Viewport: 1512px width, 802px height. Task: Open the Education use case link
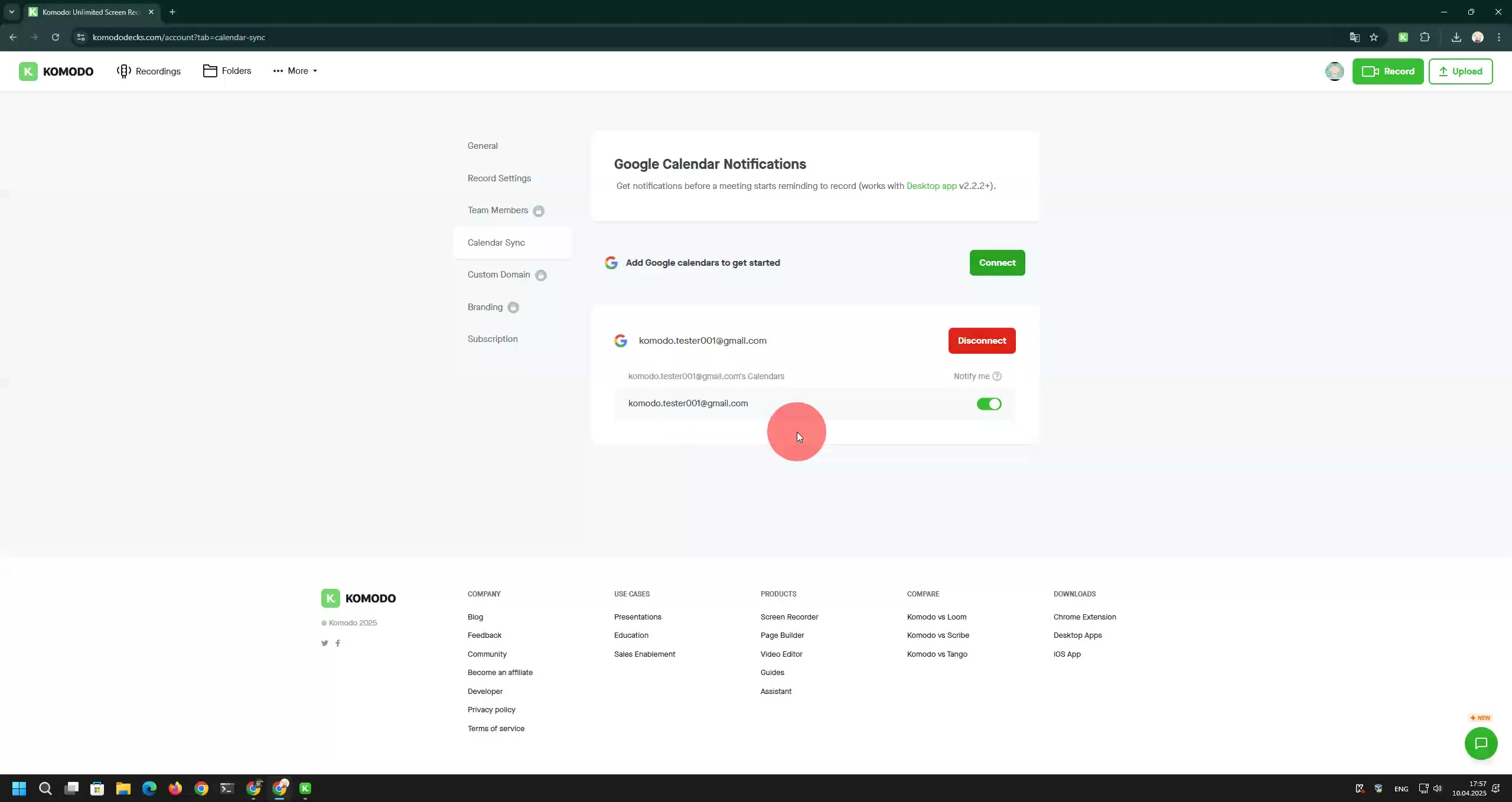(631, 635)
